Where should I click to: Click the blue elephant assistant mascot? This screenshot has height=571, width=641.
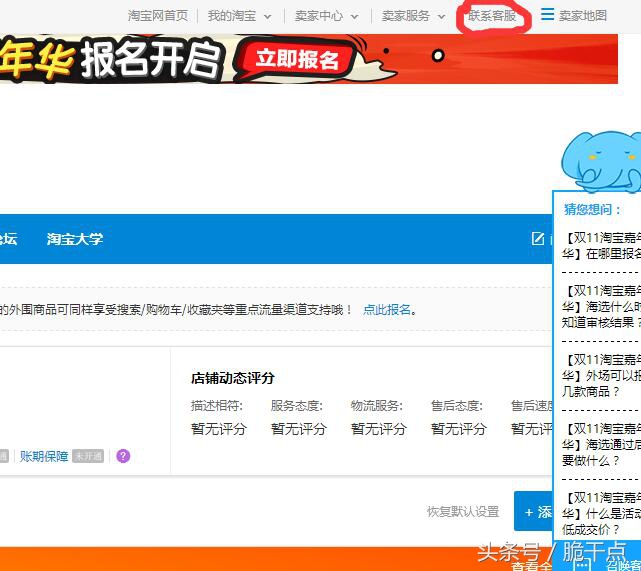pyautogui.click(x=601, y=161)
